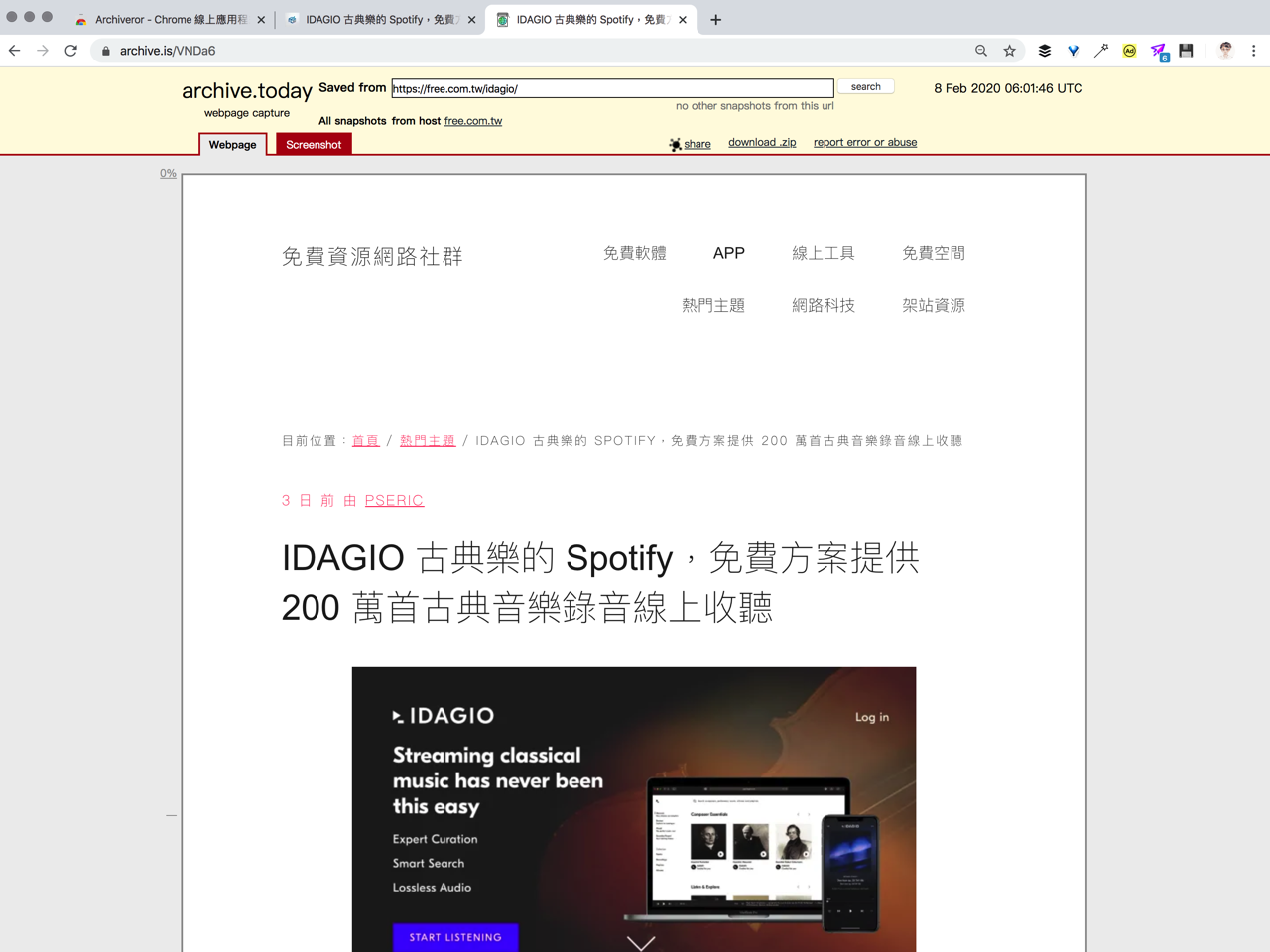
Task: Click the archive.today logo
Action: (x=247, y=90)
